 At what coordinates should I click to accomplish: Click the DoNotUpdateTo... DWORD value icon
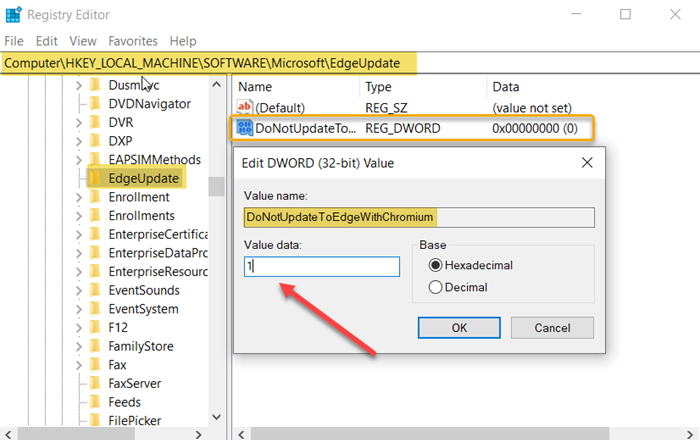[244, 128]
